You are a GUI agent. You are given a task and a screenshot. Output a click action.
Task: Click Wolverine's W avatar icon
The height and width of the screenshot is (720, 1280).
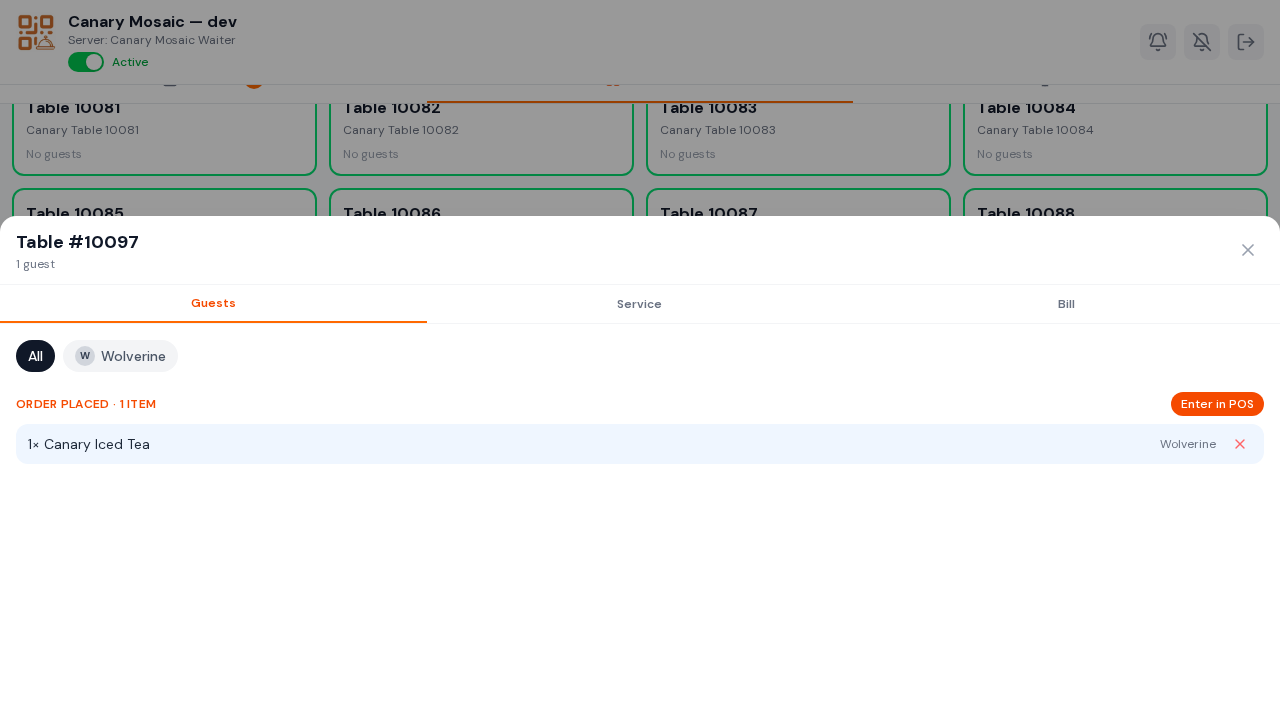click(85, 356)
